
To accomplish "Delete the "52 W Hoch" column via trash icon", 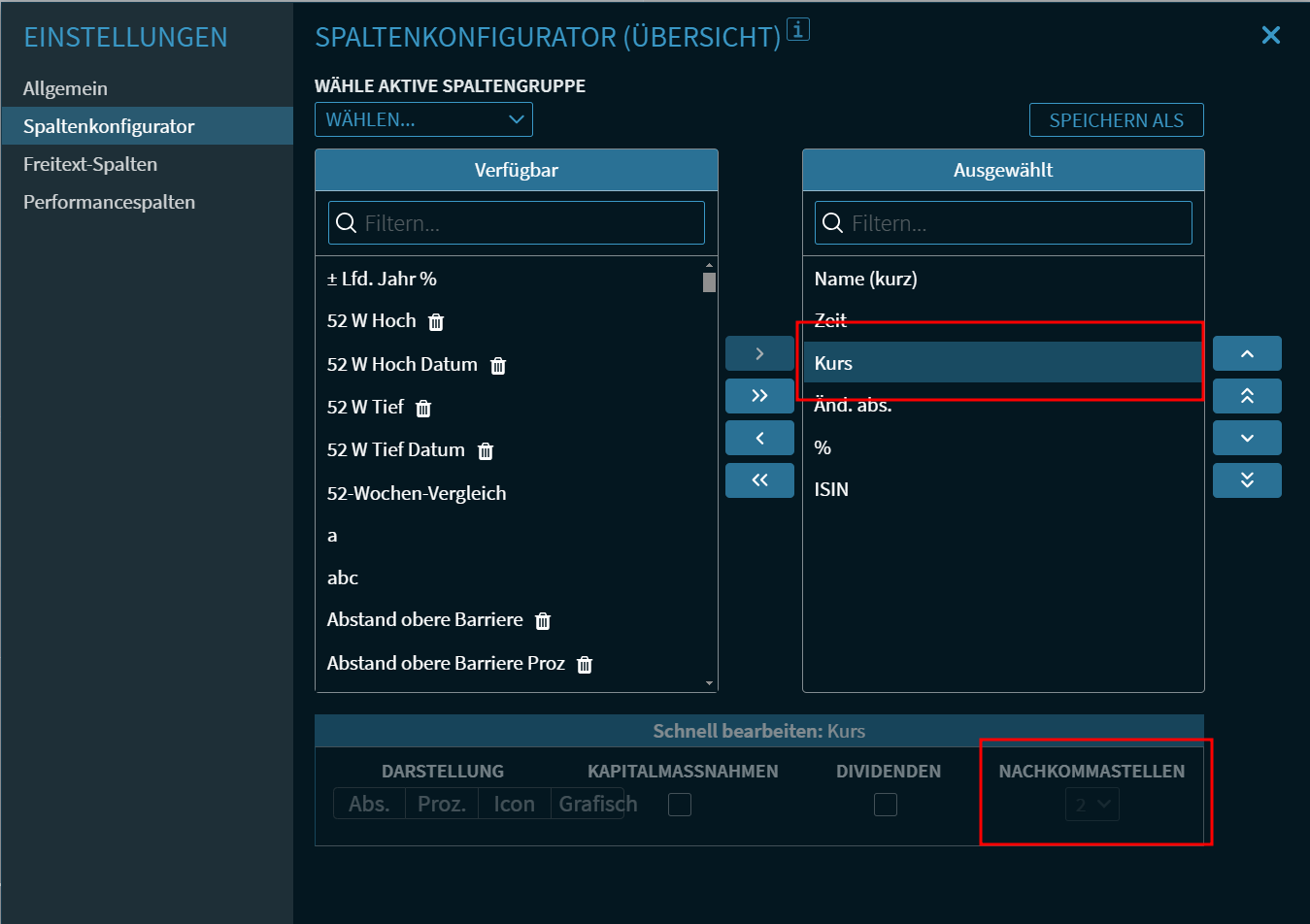I will coord(435,321).
